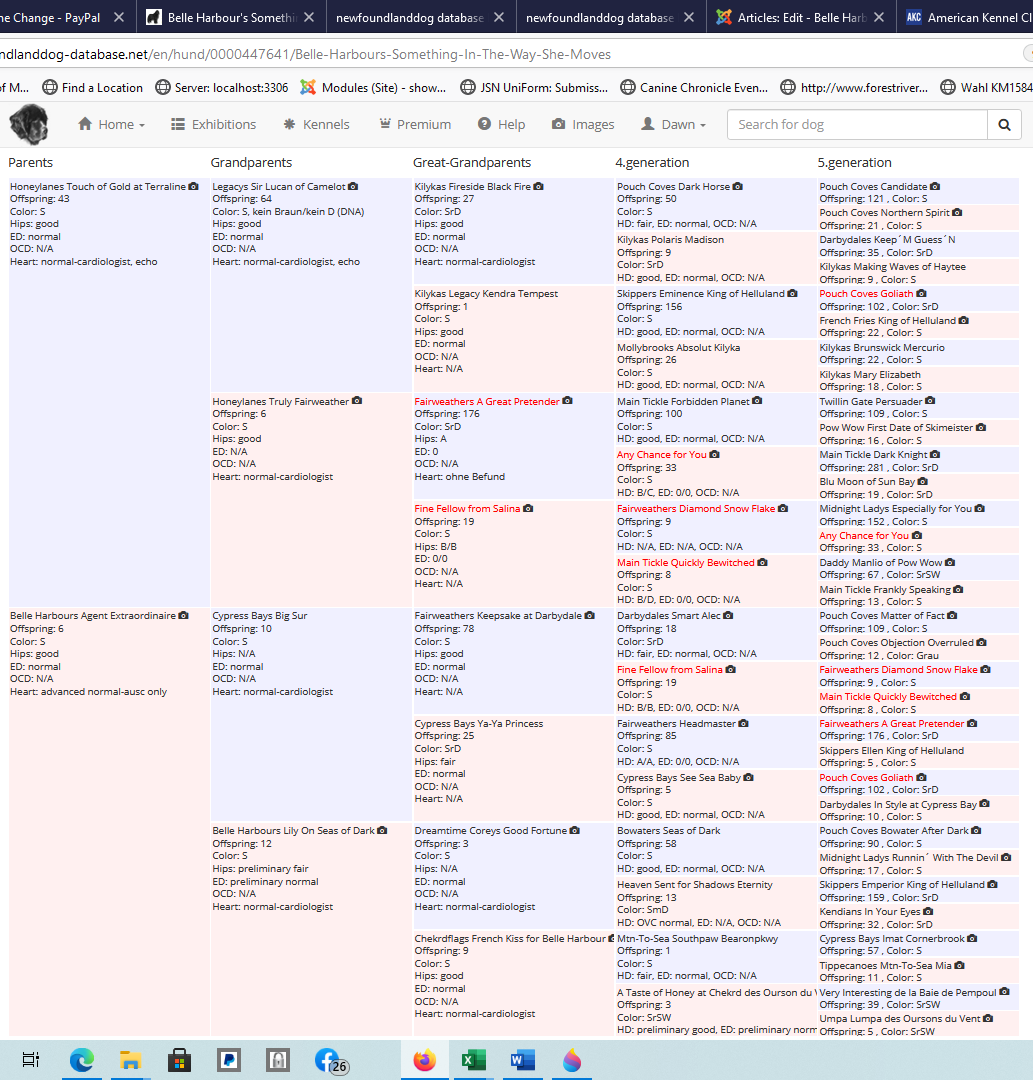Open Firefox from the taskbar
1033x1080 pixels.
(x=425, y=1060)
